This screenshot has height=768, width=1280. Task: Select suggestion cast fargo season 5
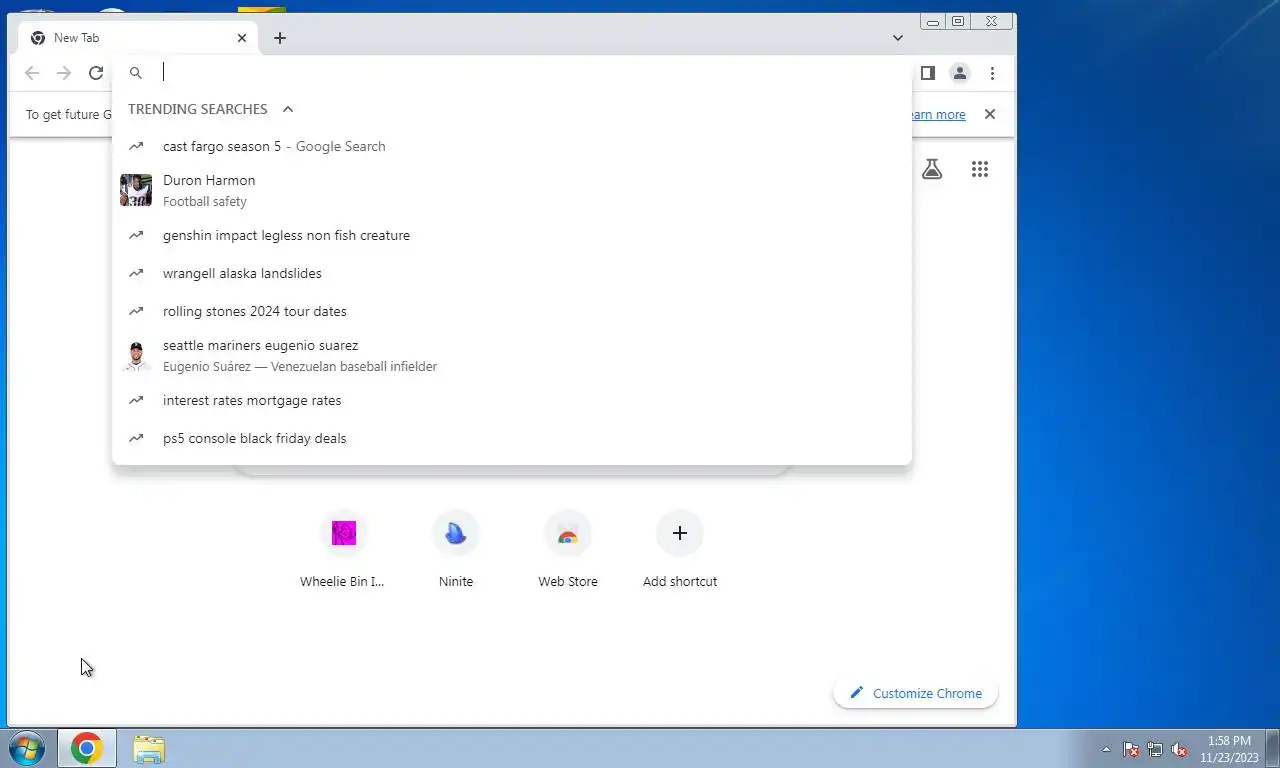pyautogui.click(x=512, y=146)
